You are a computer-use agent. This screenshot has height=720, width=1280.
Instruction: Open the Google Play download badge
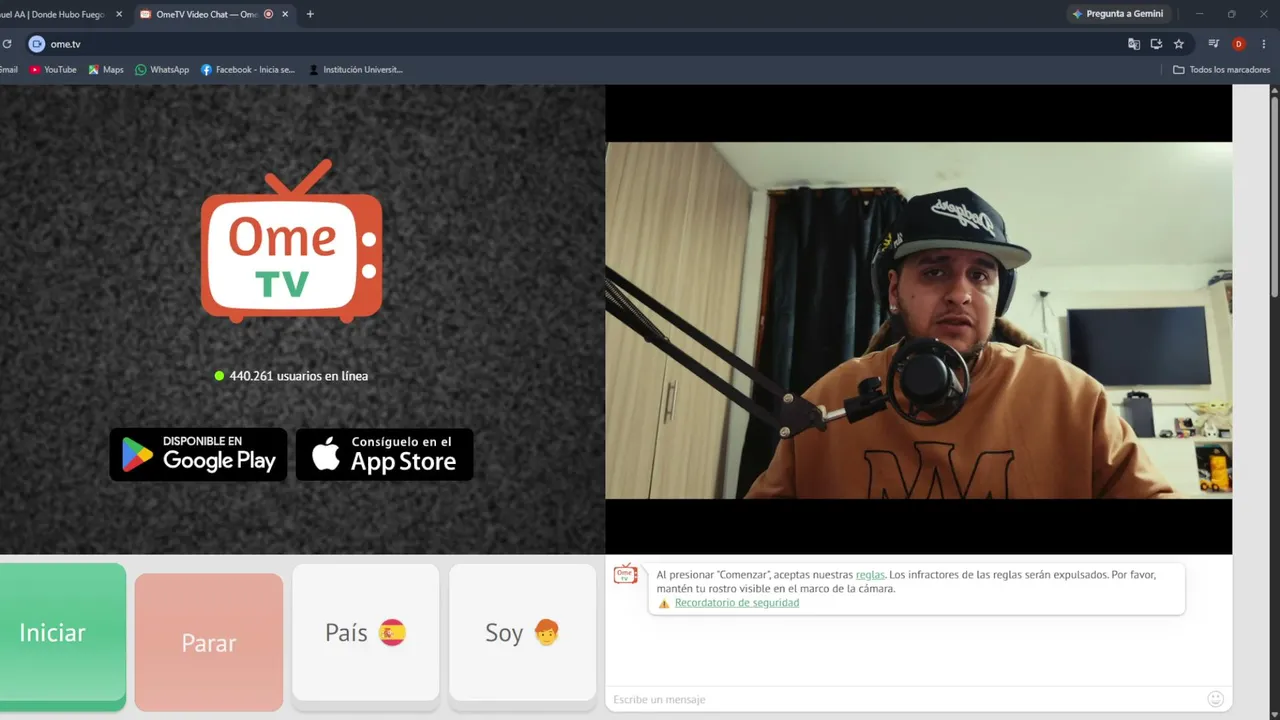point(198,455)
